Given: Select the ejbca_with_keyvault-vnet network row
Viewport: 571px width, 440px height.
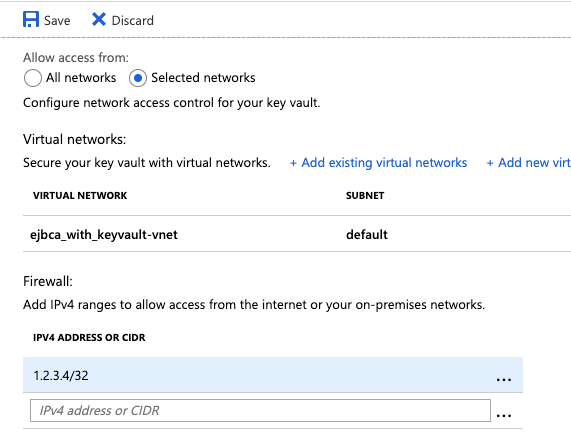Looking at the screenshot, I should [x=297, y=234].
